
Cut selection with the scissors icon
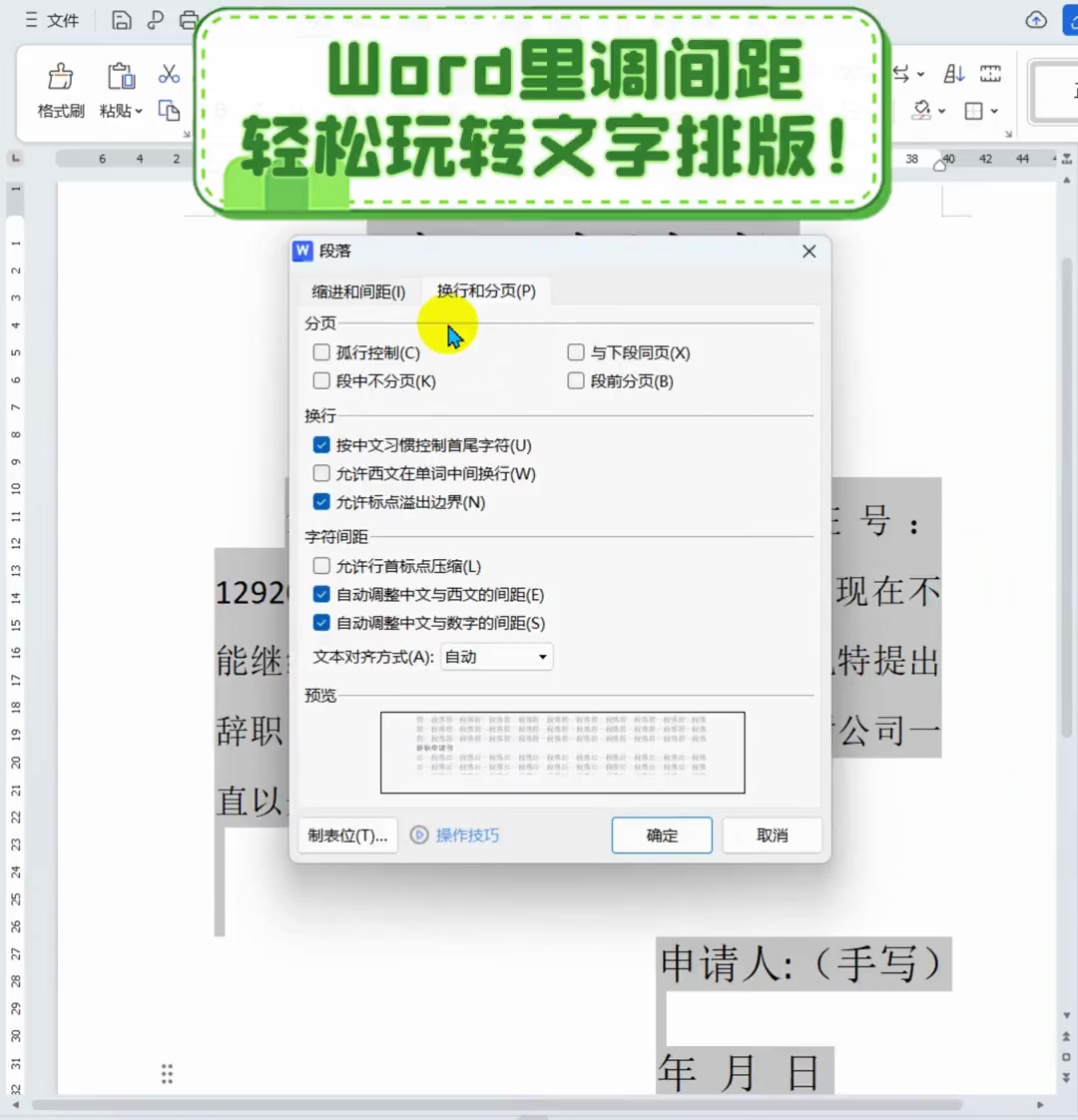(168, 75)
